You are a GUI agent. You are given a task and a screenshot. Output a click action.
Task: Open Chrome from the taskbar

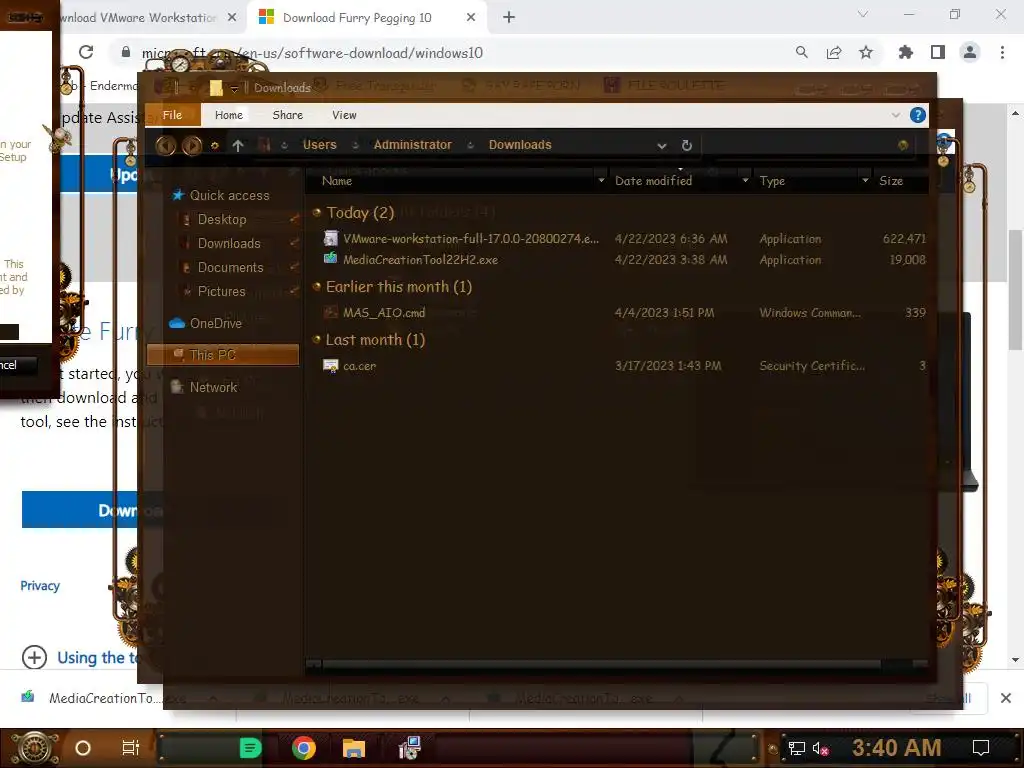click(304, 748)
